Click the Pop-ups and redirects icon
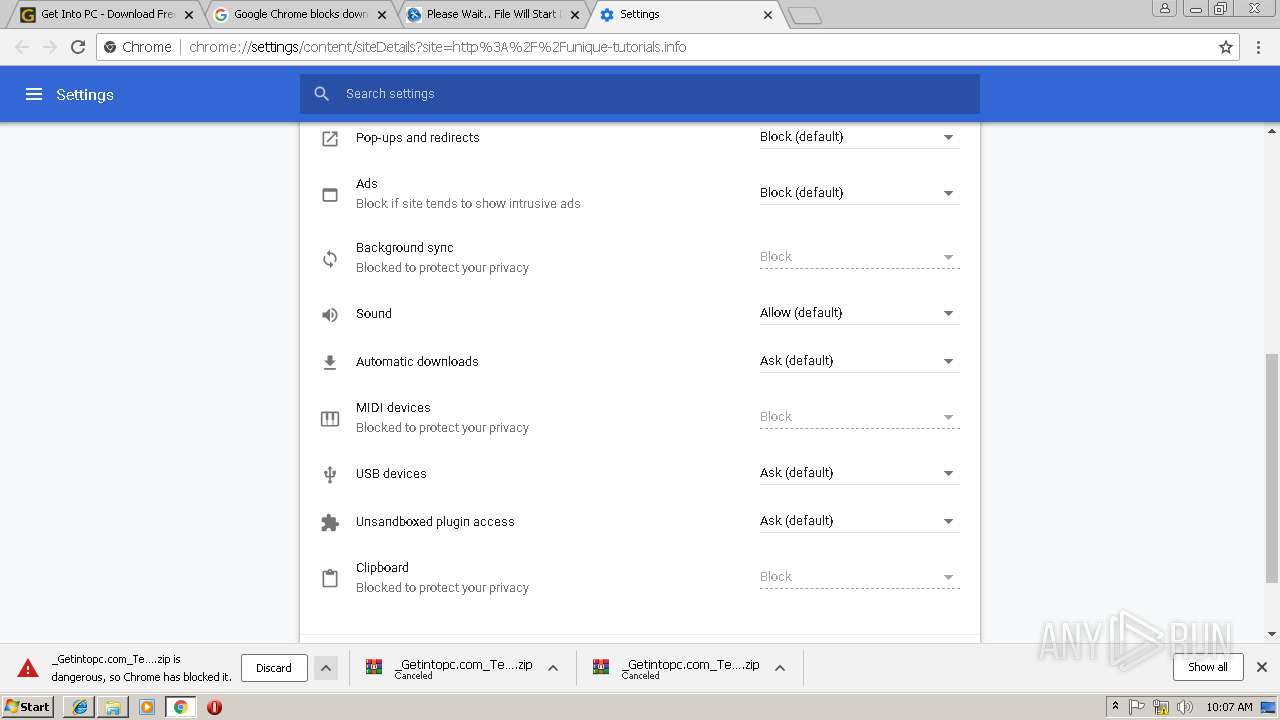Viewport: 1280px width, 720px height. click(x=330, y=138)
